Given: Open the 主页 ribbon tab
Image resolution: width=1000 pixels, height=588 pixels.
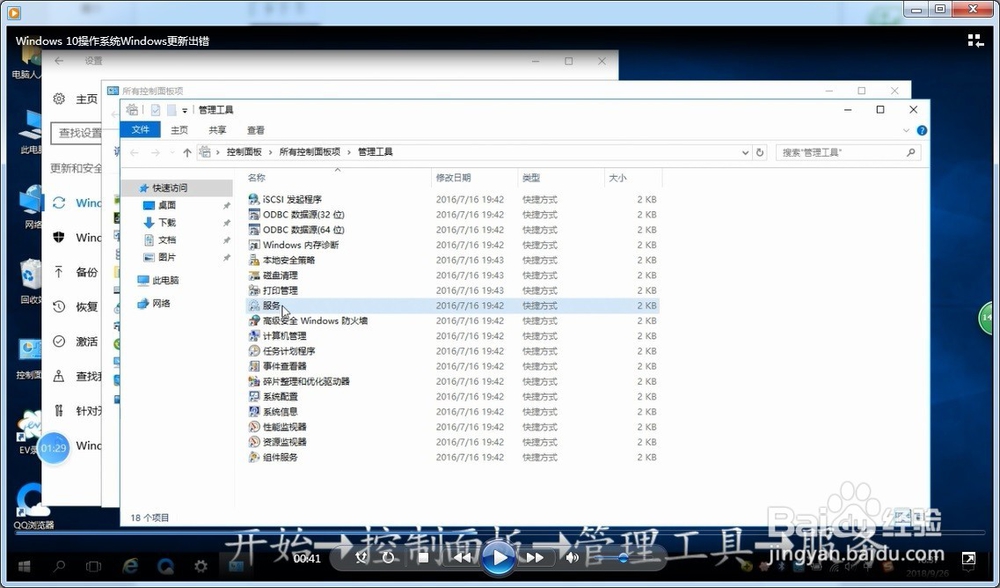Looking at the screenshot, I should 179,130.
